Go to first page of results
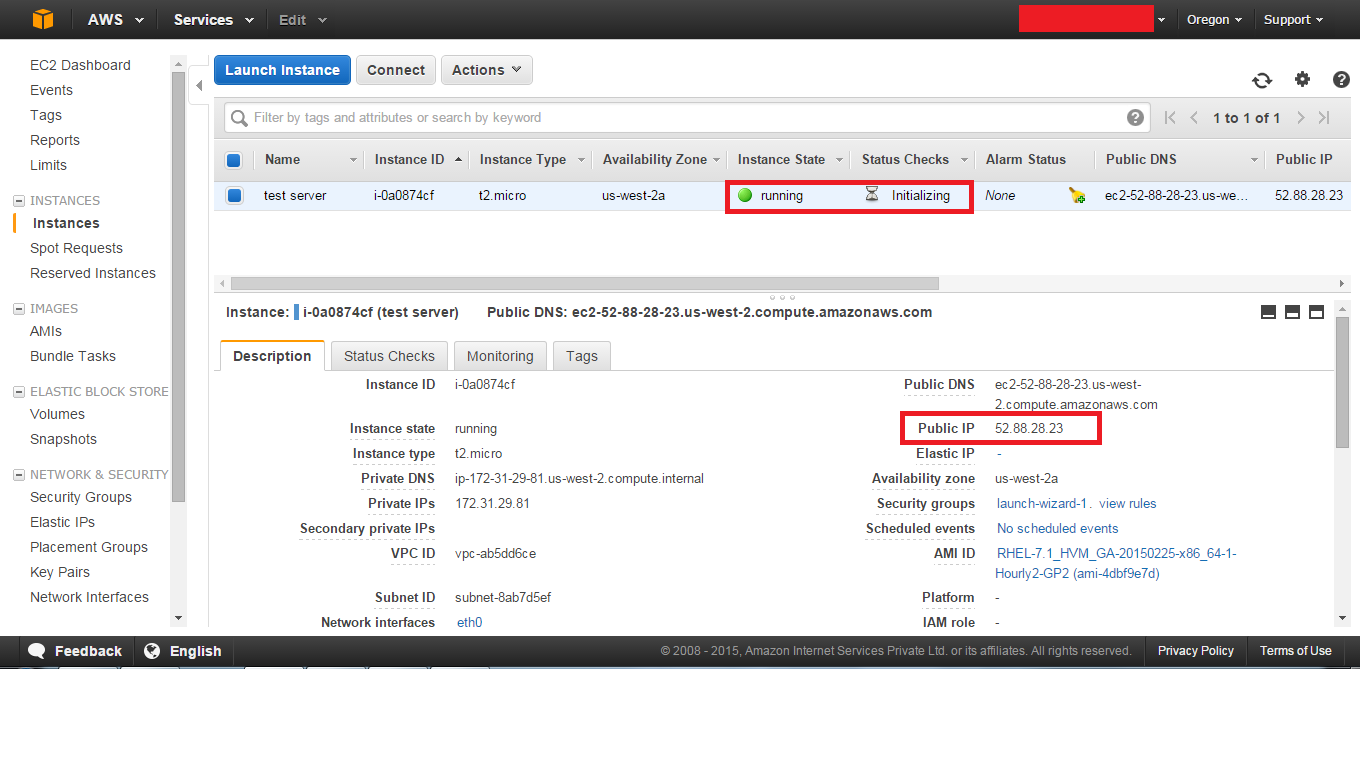1366x768 pixels. pos(1170,118)
